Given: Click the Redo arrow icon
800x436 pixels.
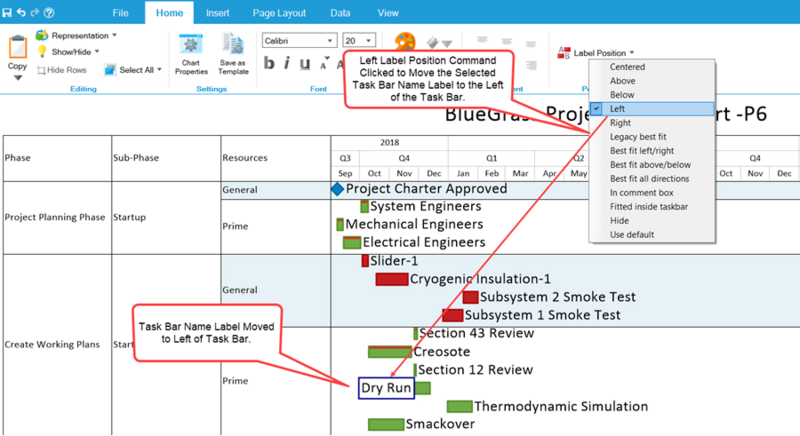Looking at the screenshot, I should coord(35,12).
